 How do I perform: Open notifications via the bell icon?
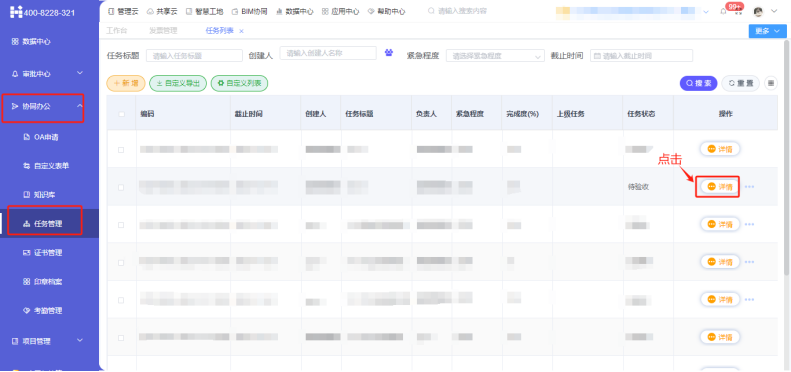[x=723, y=12]
